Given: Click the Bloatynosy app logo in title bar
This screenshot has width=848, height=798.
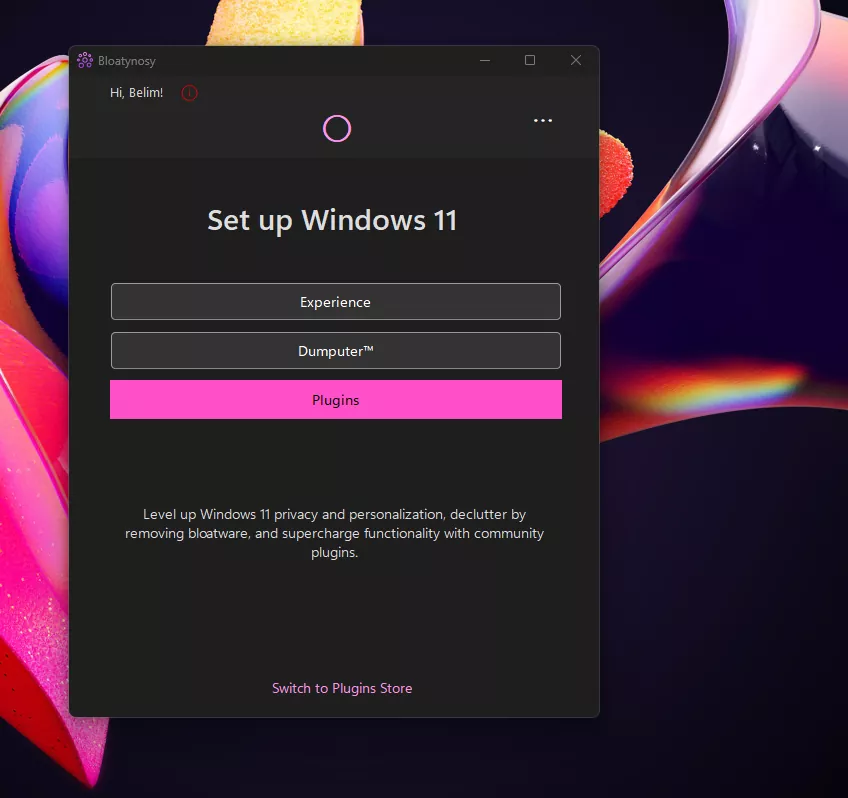Looking at the screenshot, I should (85, 61).
